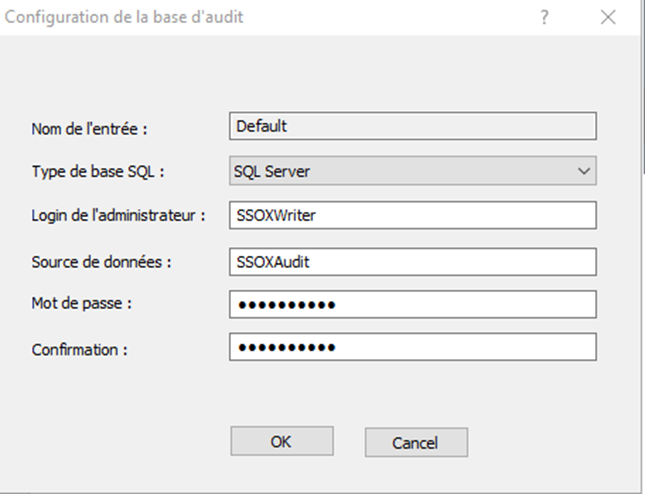Click inside the Mot de passe field
Screen dimensions: 645x494
point(413,304)
